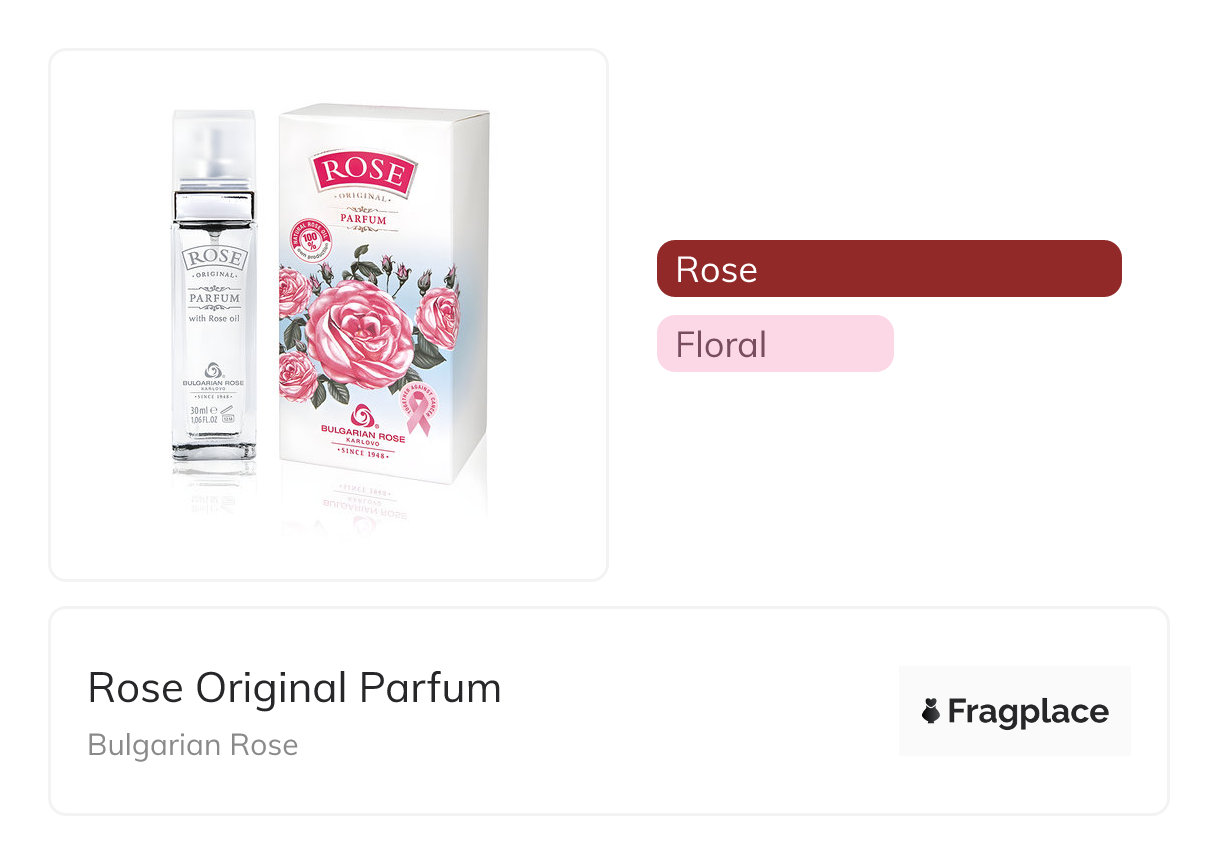
Task: Open the Bulgarian Rose brand link
Action: click(193, 745)
